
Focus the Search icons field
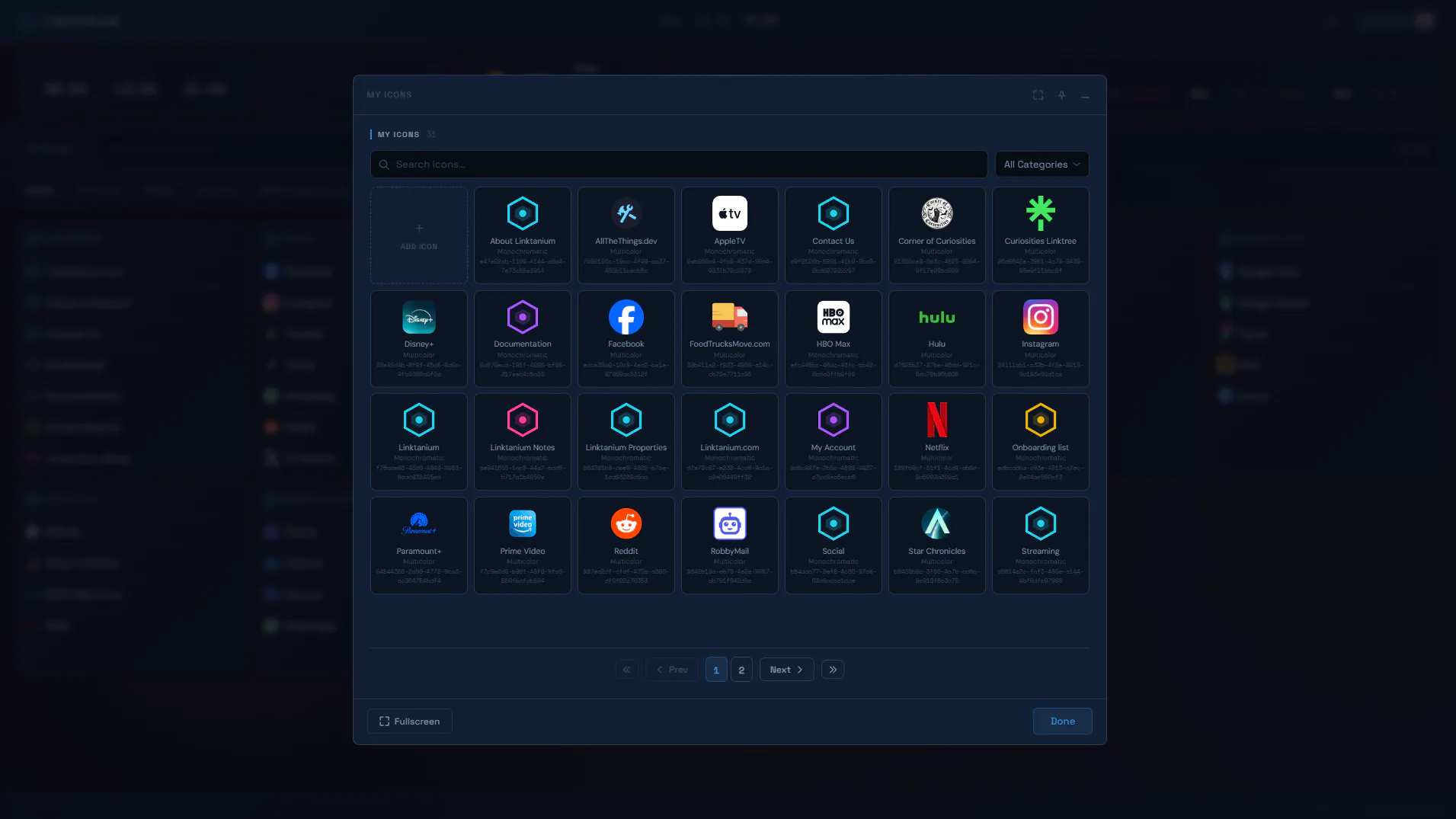(679, 165)
